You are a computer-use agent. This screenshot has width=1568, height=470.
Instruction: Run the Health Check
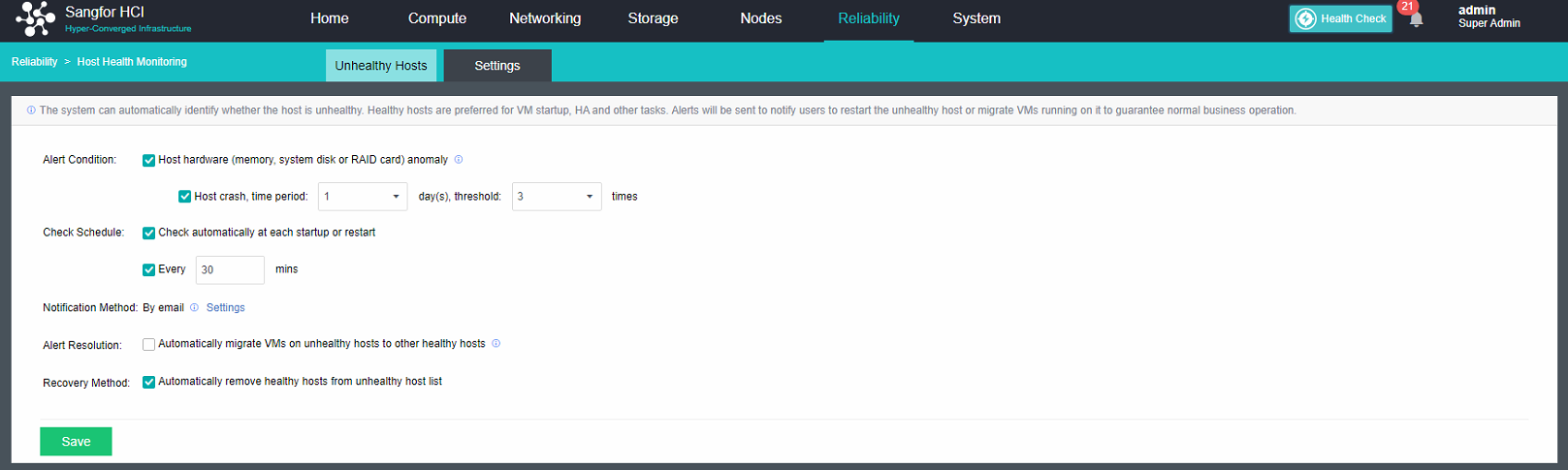coord(1340,18)
